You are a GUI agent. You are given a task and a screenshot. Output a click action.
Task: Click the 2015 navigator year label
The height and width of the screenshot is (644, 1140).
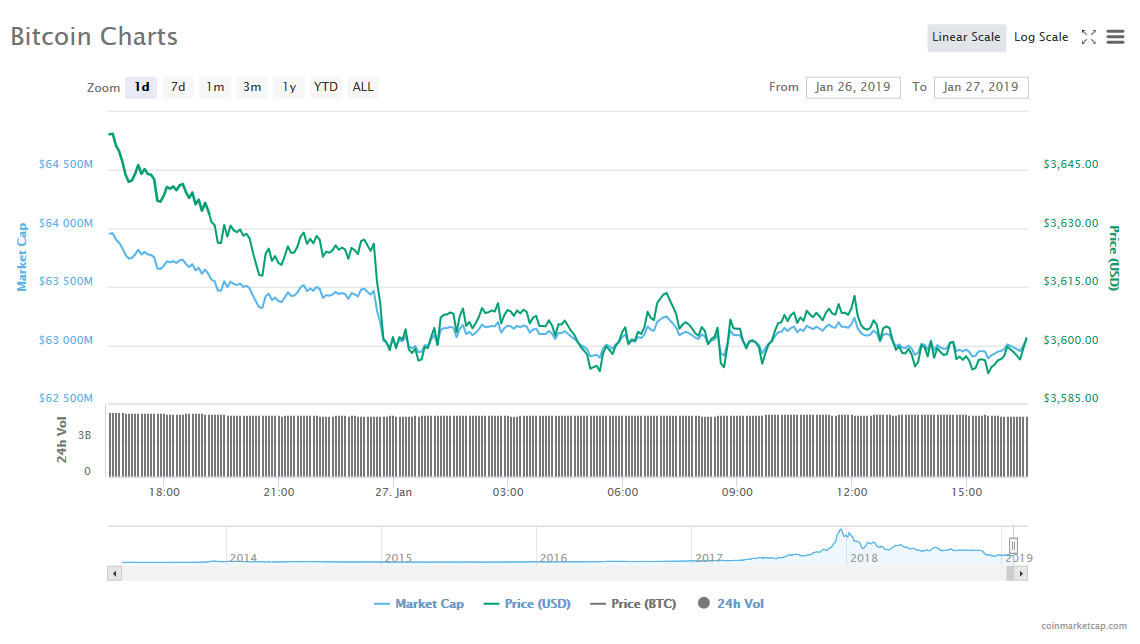[398, 558]
